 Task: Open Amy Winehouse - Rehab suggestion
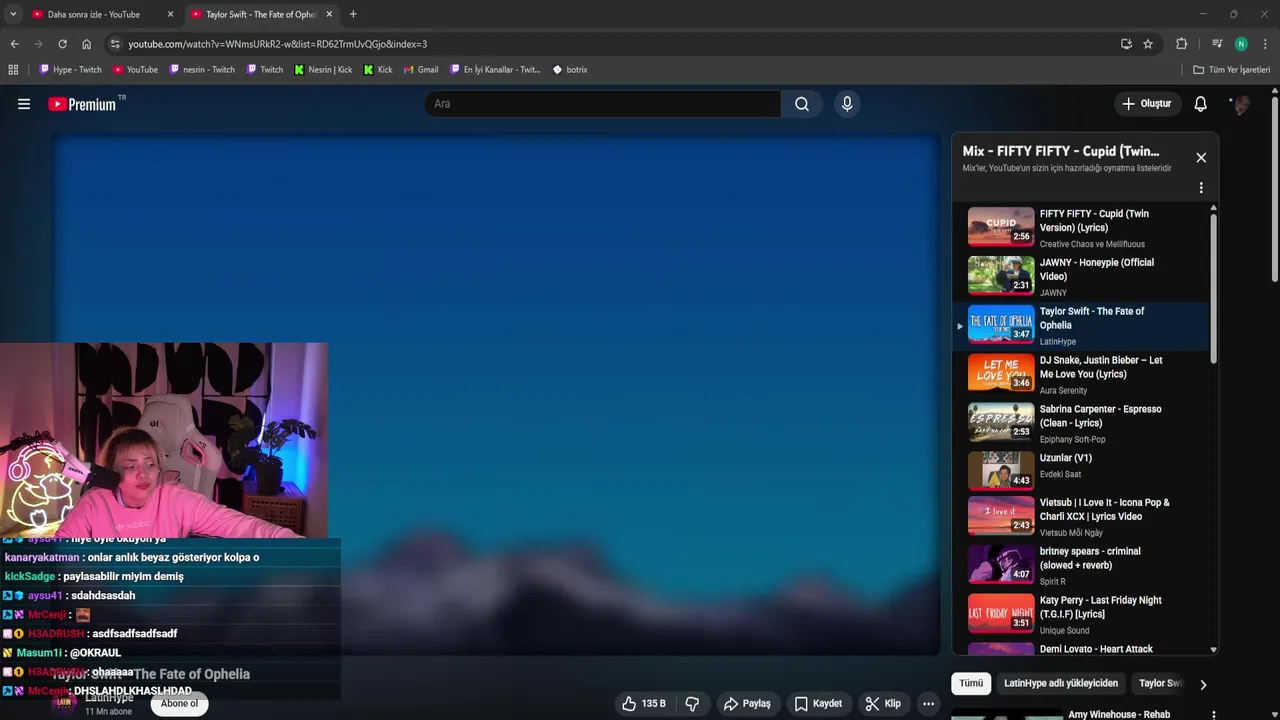(1118, 715)
